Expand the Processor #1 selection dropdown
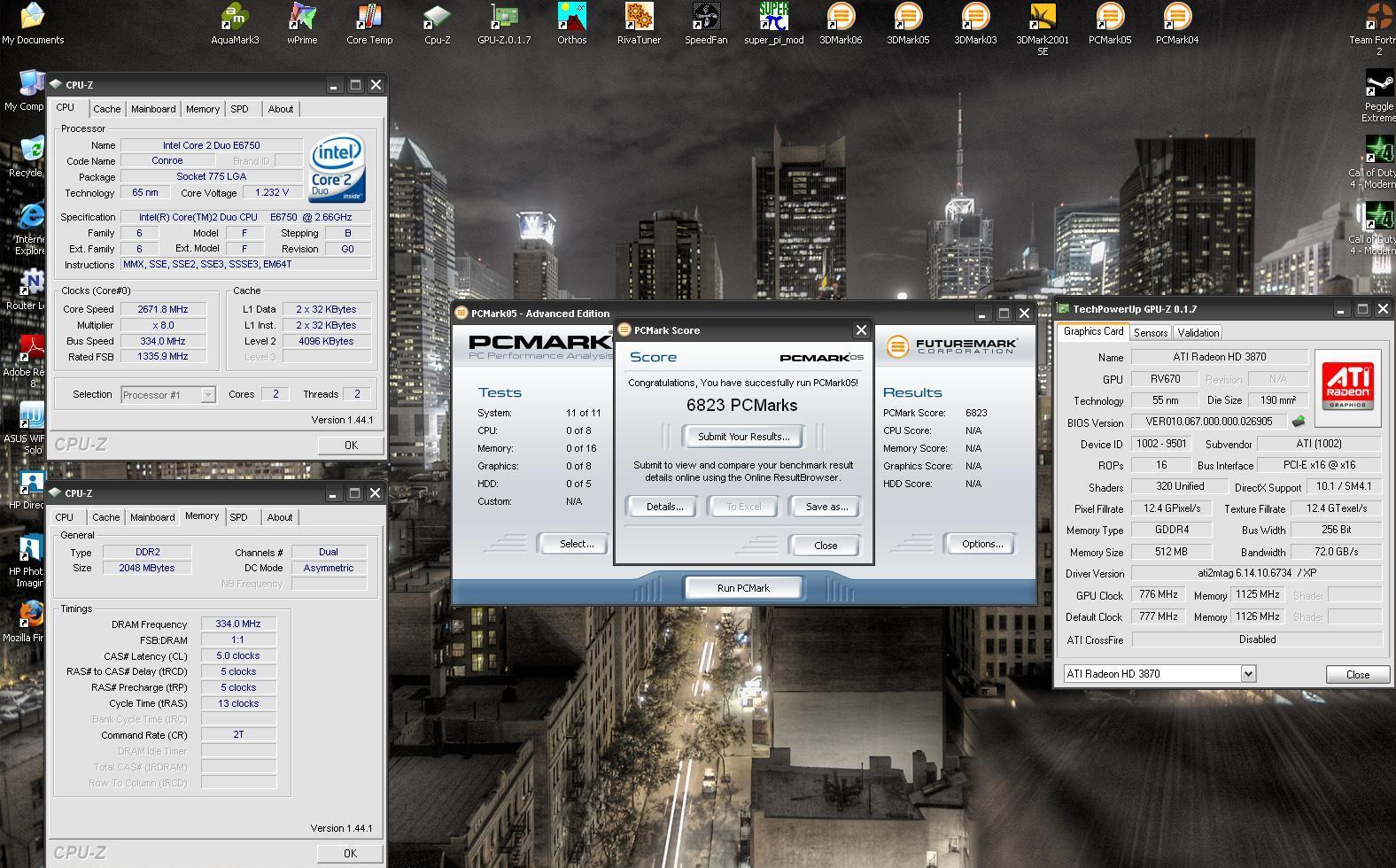The width and height of the screenshot is (1396, 868). coord(208,395)
